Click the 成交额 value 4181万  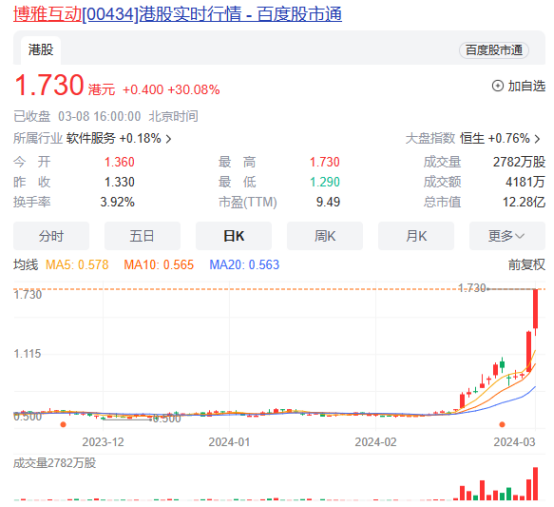coord(525,182)
